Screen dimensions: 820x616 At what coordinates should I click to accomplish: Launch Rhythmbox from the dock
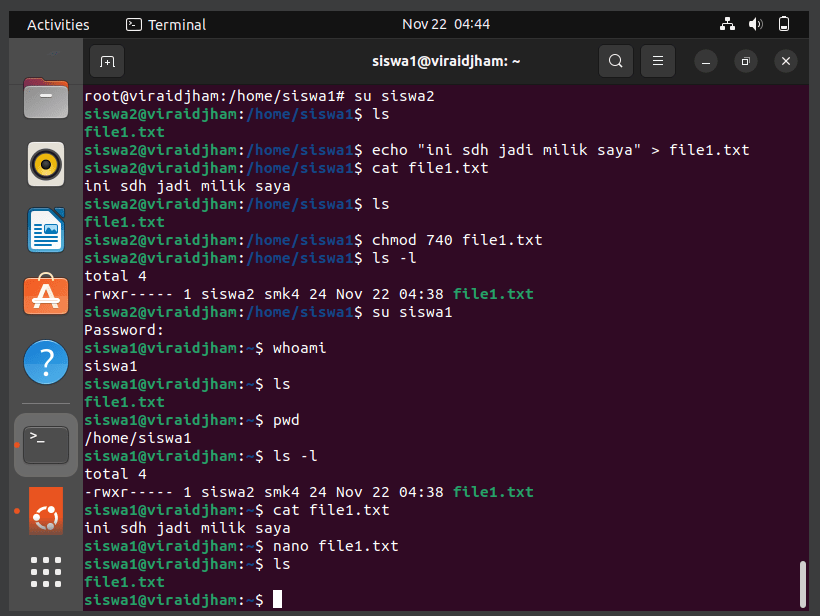click(46, 164)
